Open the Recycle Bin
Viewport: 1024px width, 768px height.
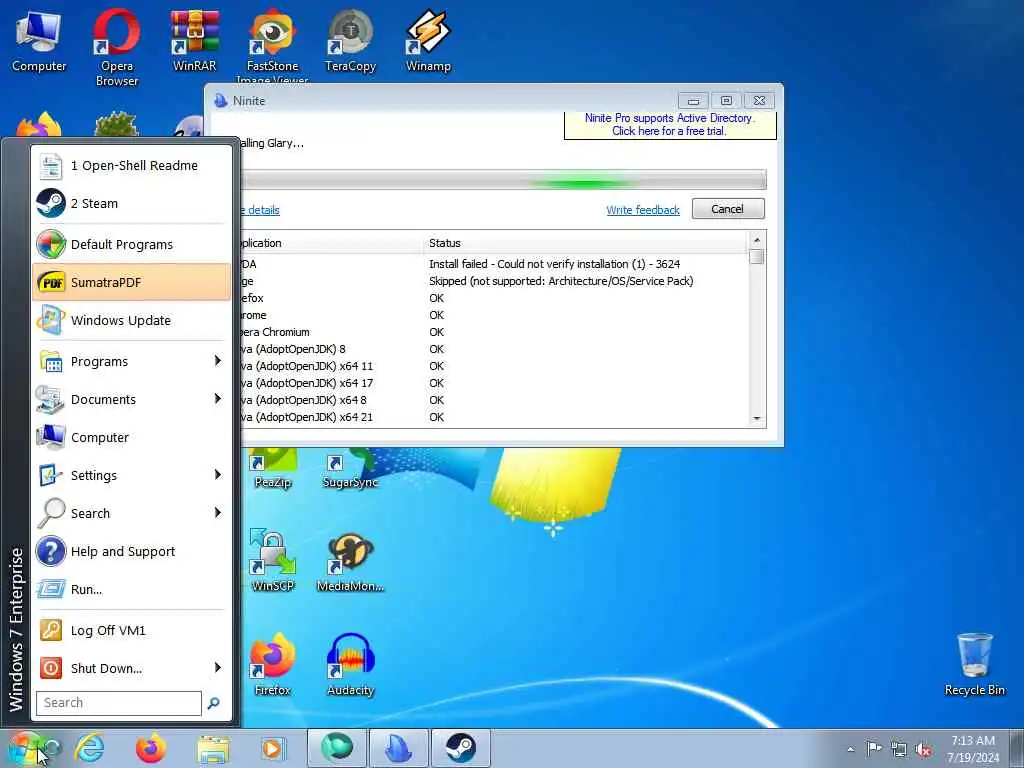click(x=974, y=665)
